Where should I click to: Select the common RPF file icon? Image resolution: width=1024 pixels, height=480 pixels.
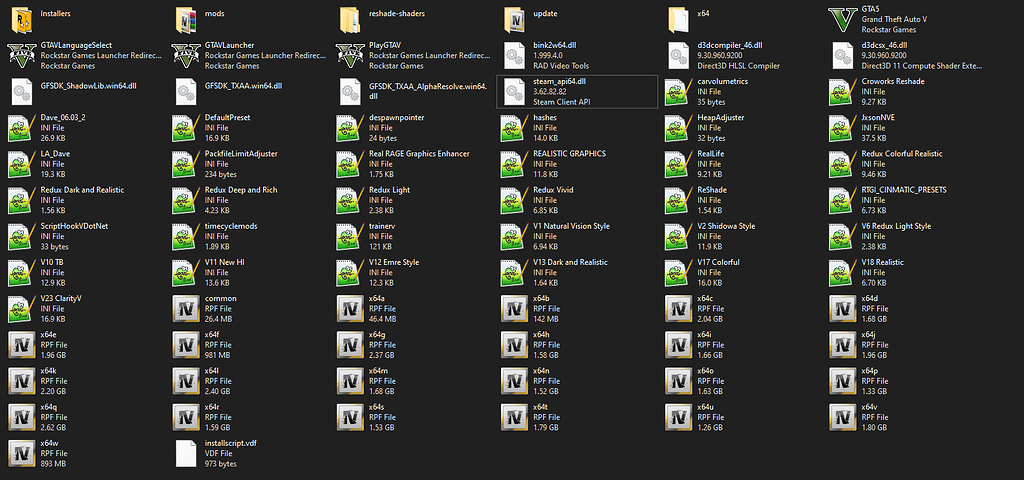click(186, 308)
